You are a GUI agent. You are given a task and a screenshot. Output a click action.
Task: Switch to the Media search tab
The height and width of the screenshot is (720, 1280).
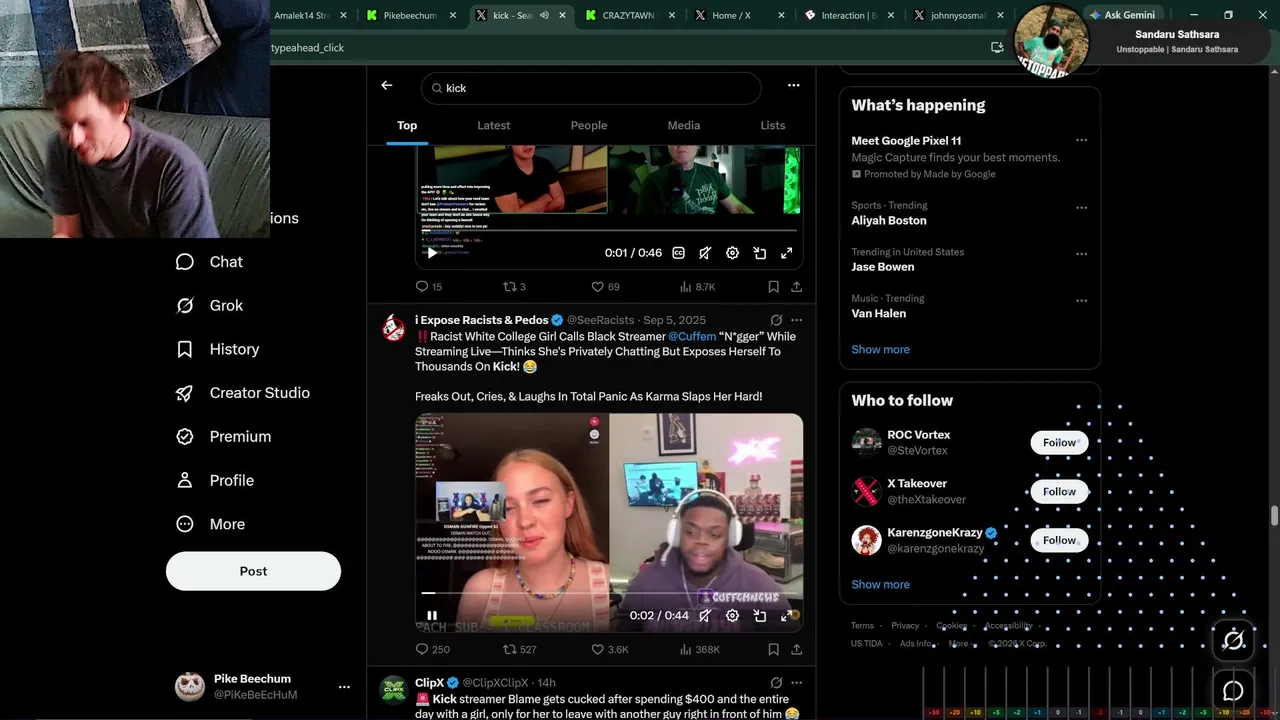click(x=684, y=126)
